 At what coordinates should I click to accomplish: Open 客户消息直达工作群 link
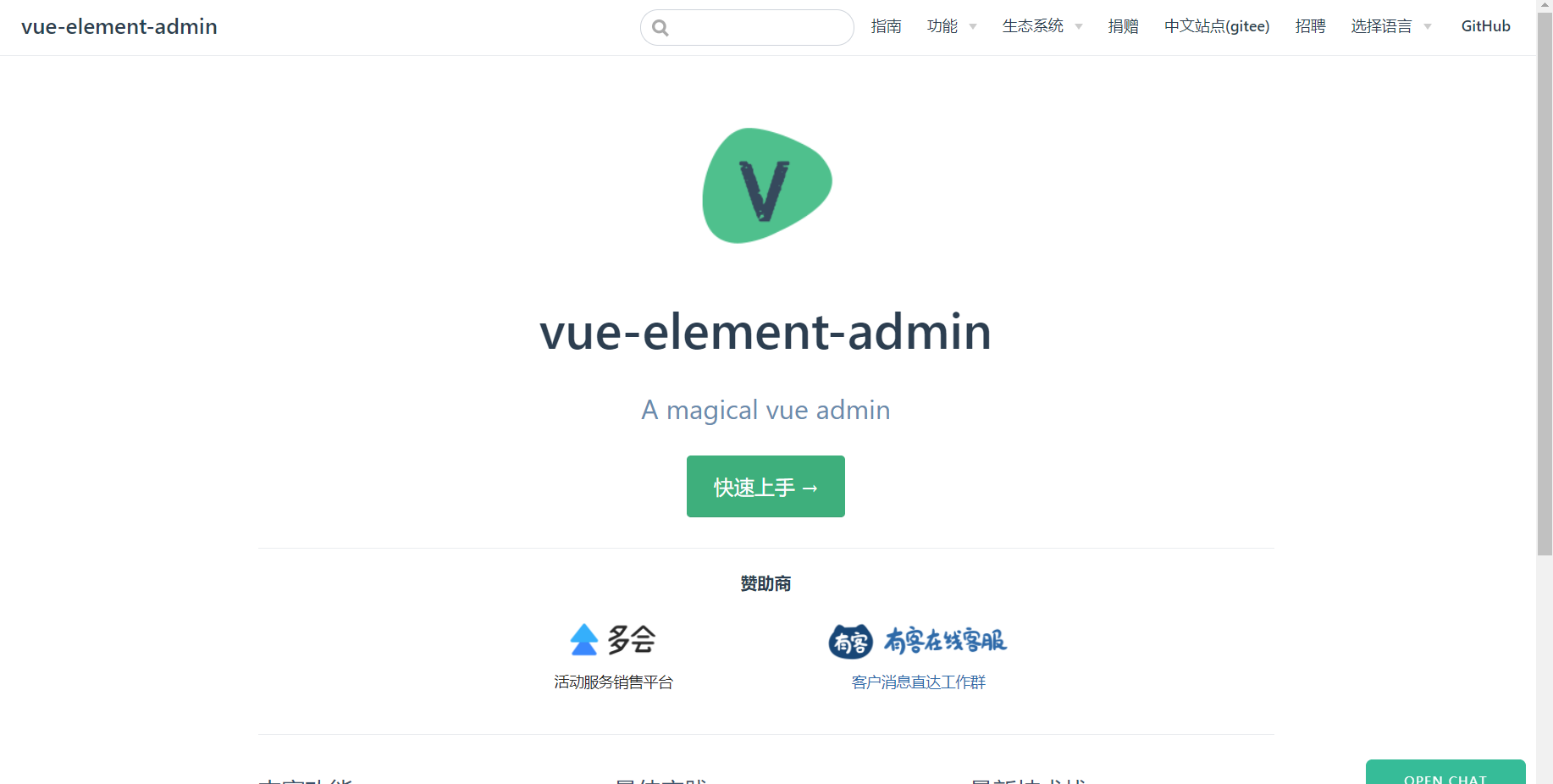point(918,682)
